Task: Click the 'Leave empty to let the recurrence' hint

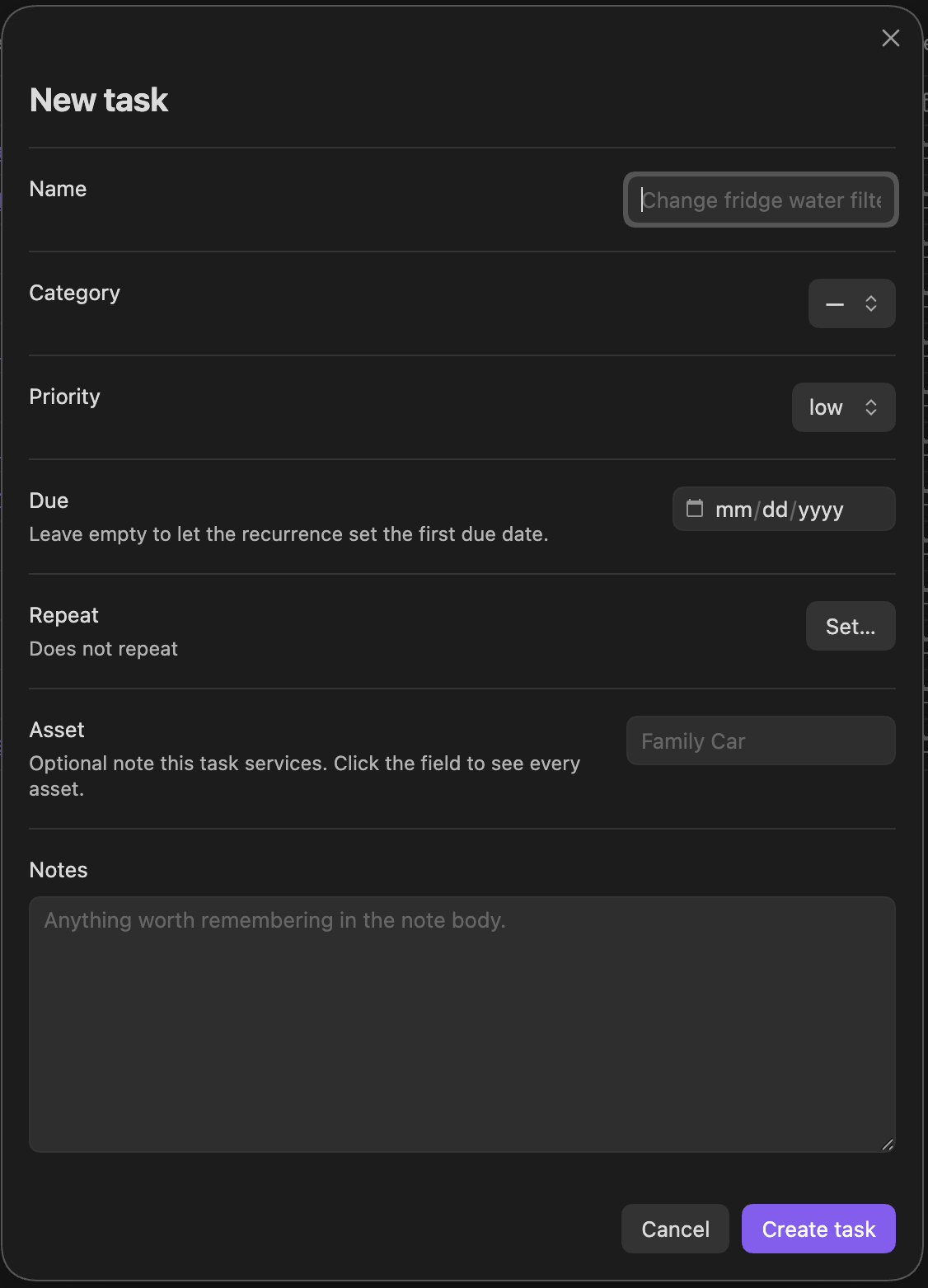Action: coord(288,534)
